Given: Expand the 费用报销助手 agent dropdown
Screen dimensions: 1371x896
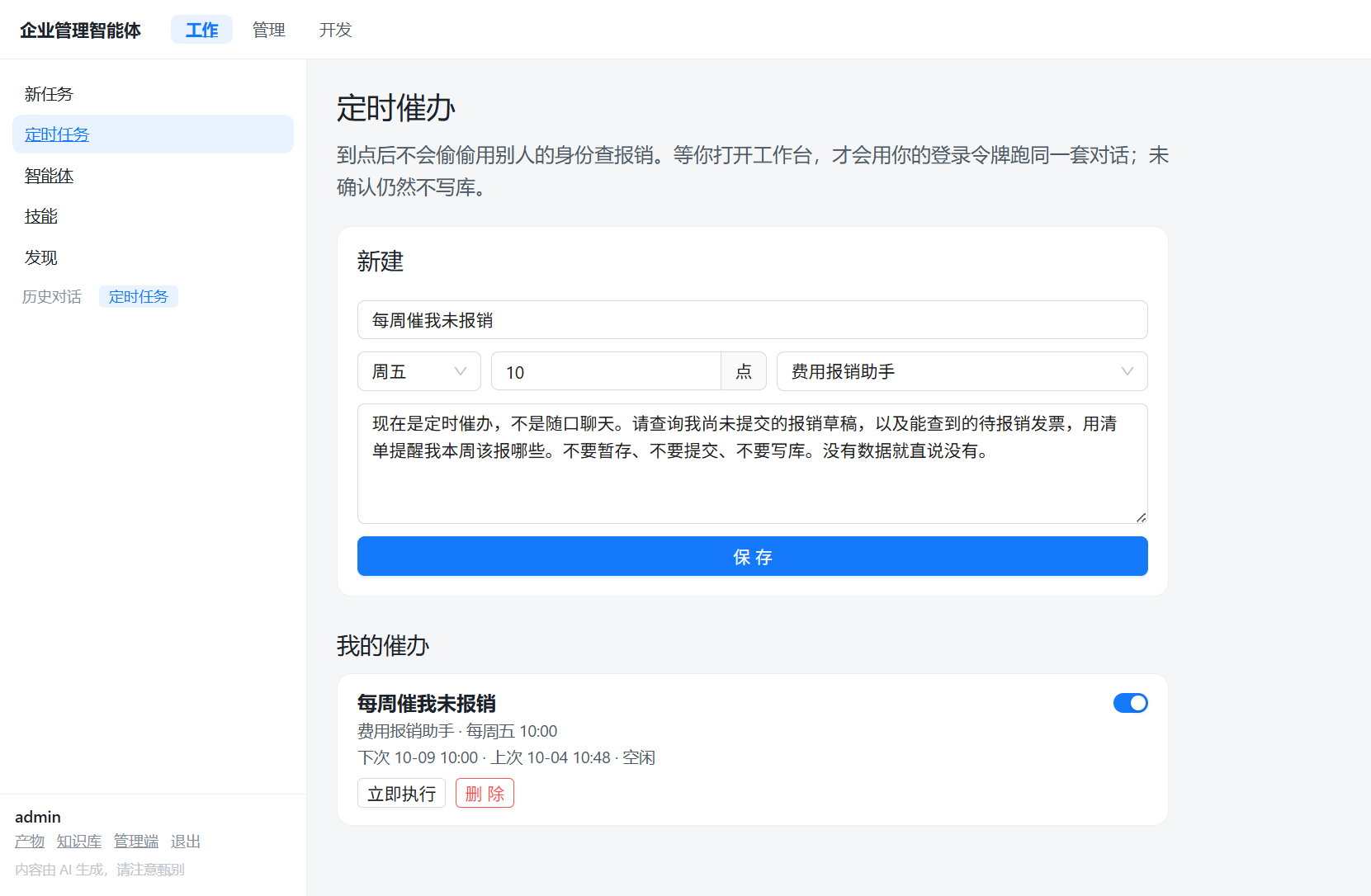Looking at the screenshot, I should (962, 371).
